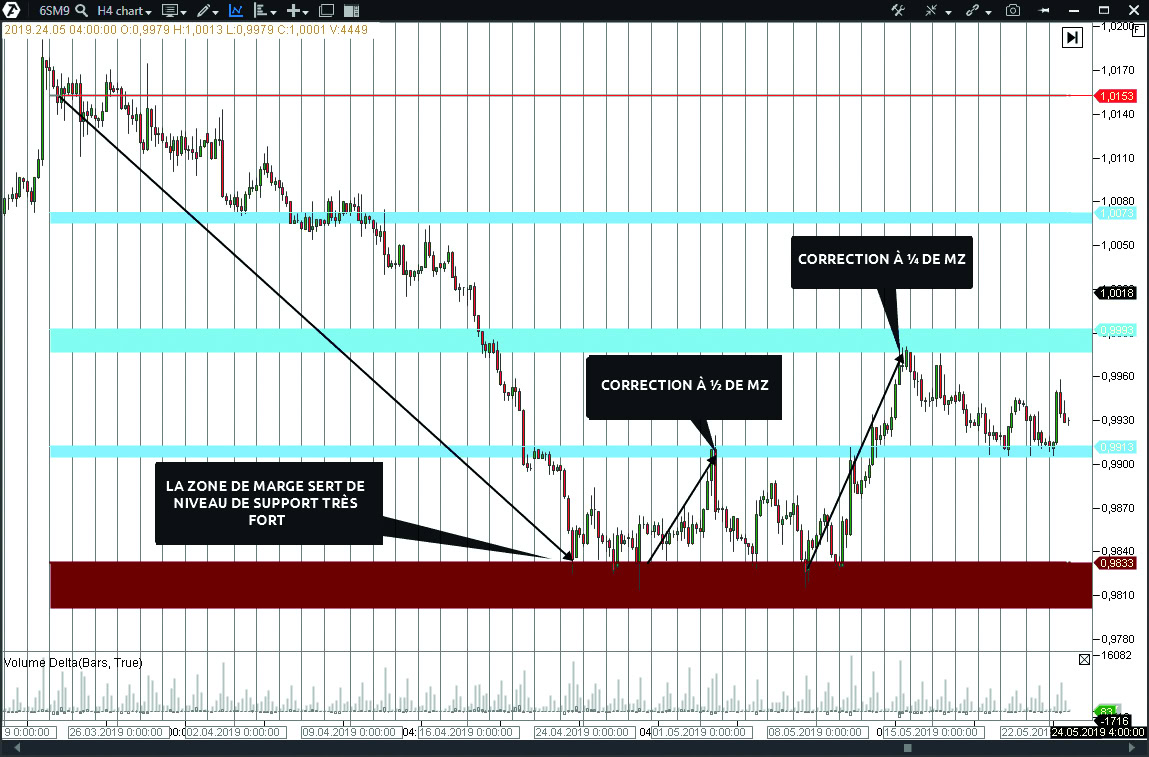Toggle the crosshair cursor mode
The image size is (1149, 757).
[x=933, y=11]
